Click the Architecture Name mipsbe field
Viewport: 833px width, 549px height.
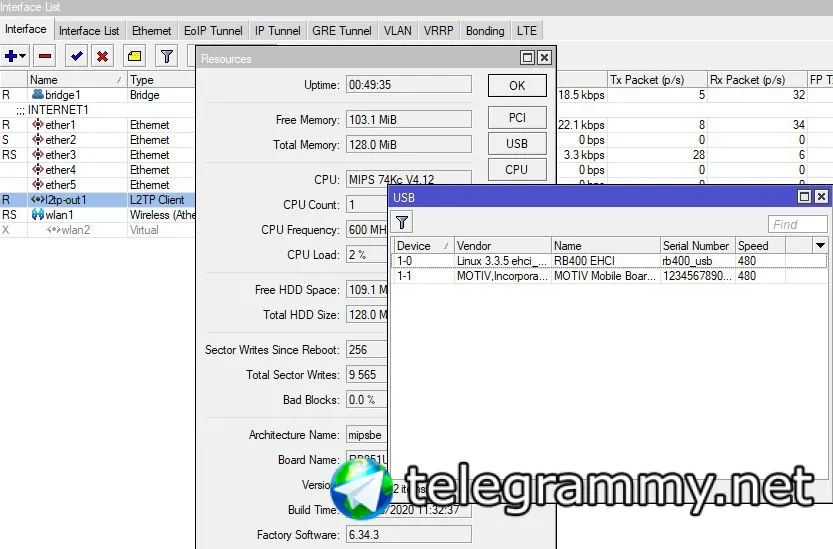(x=367, y=435)
